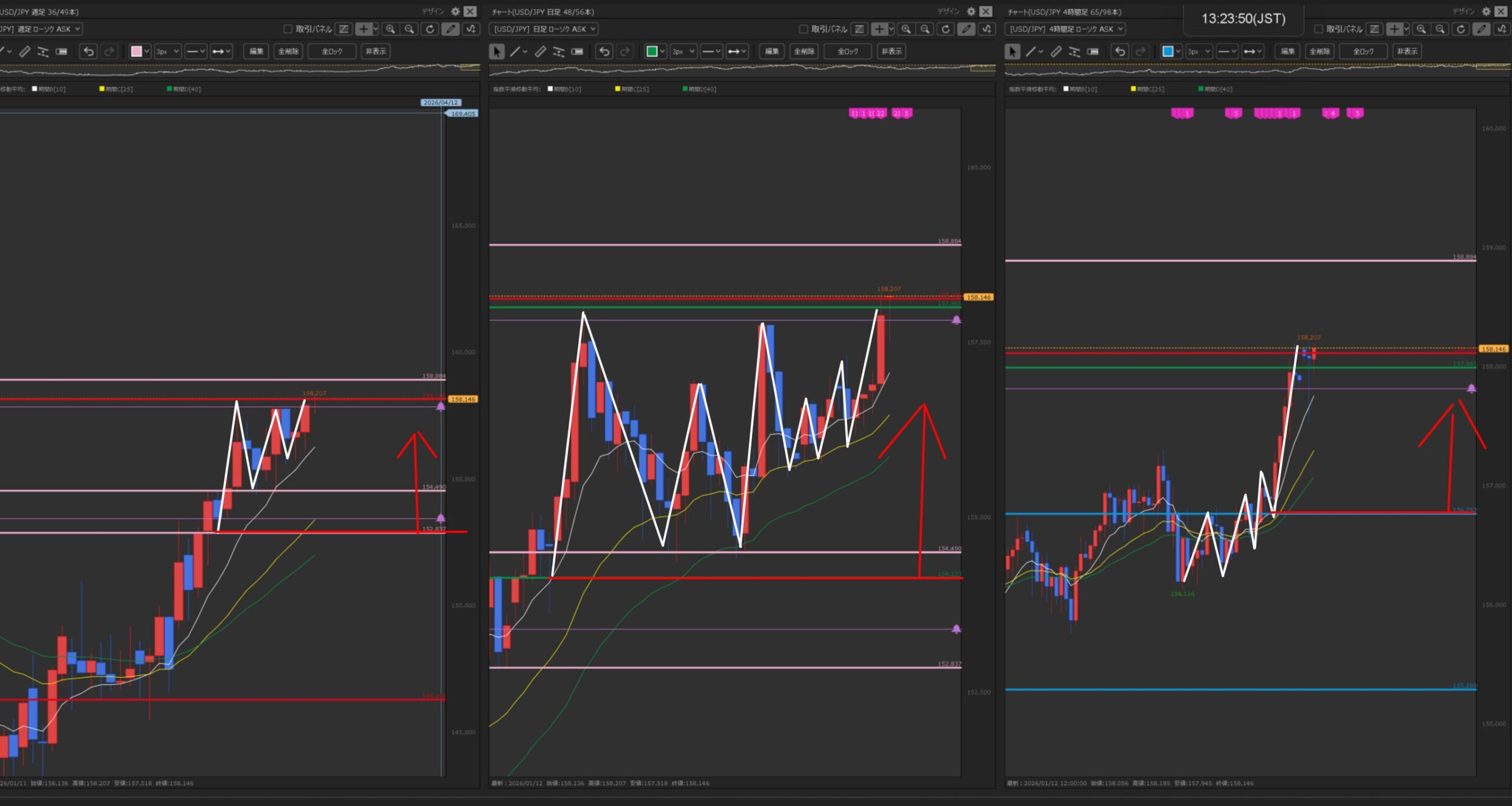Reload the weekly chart with refresh icon

[430, 29]
